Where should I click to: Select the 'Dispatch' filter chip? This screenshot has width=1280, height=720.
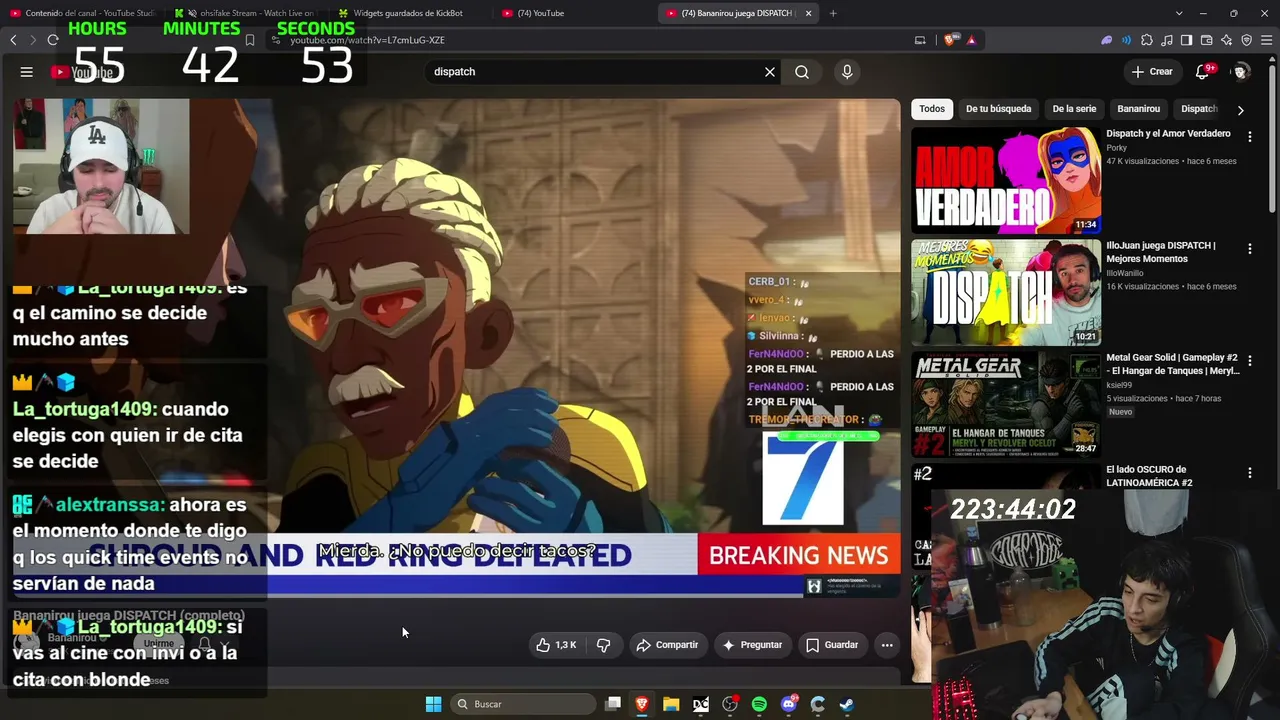(x=1199, y=109)
